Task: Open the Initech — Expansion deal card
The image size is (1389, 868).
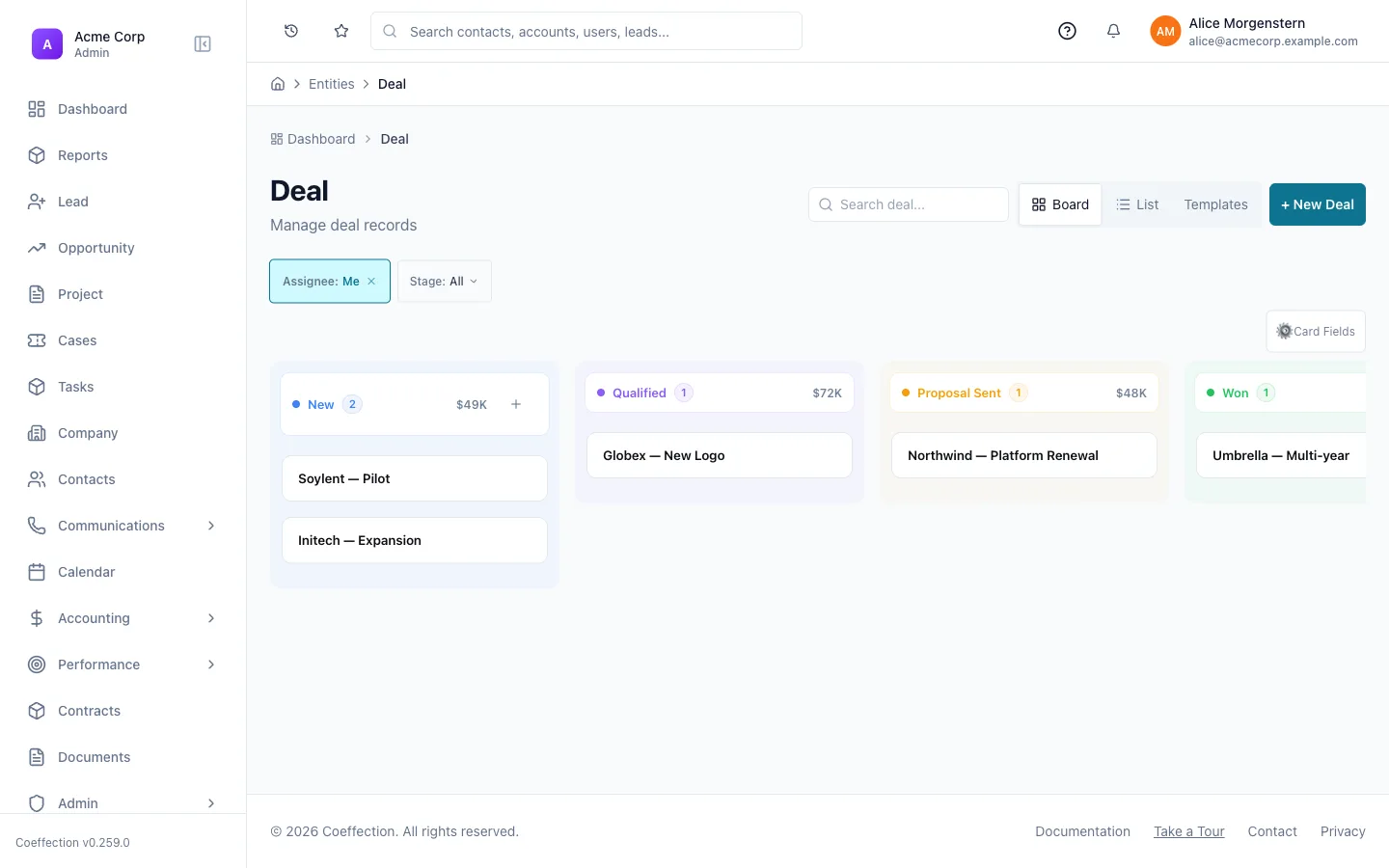Action: [x=415, y=540]
